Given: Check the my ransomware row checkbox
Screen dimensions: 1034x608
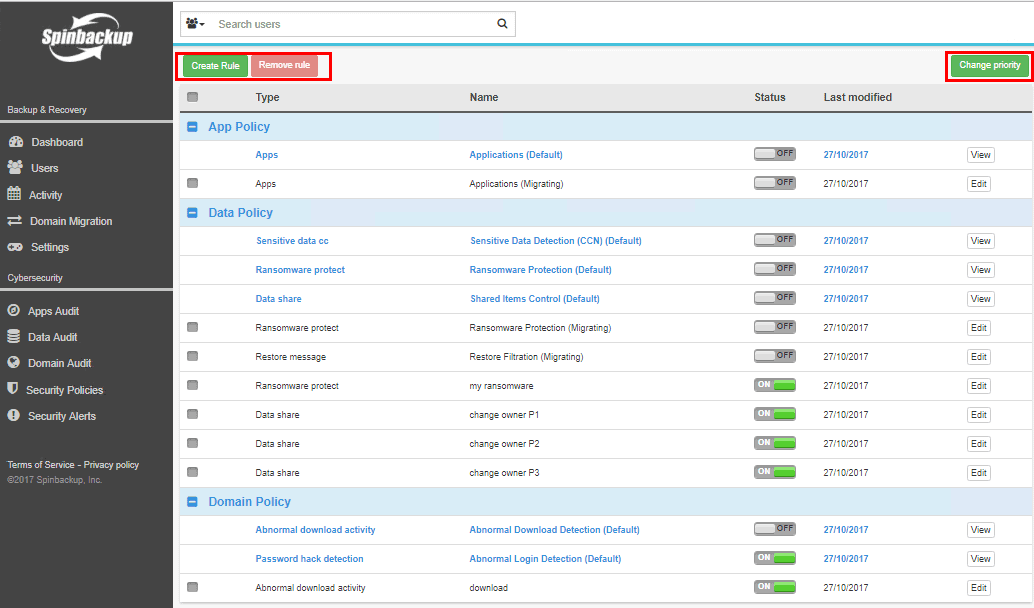Looking at the screenshot, I should pos(193,385).
